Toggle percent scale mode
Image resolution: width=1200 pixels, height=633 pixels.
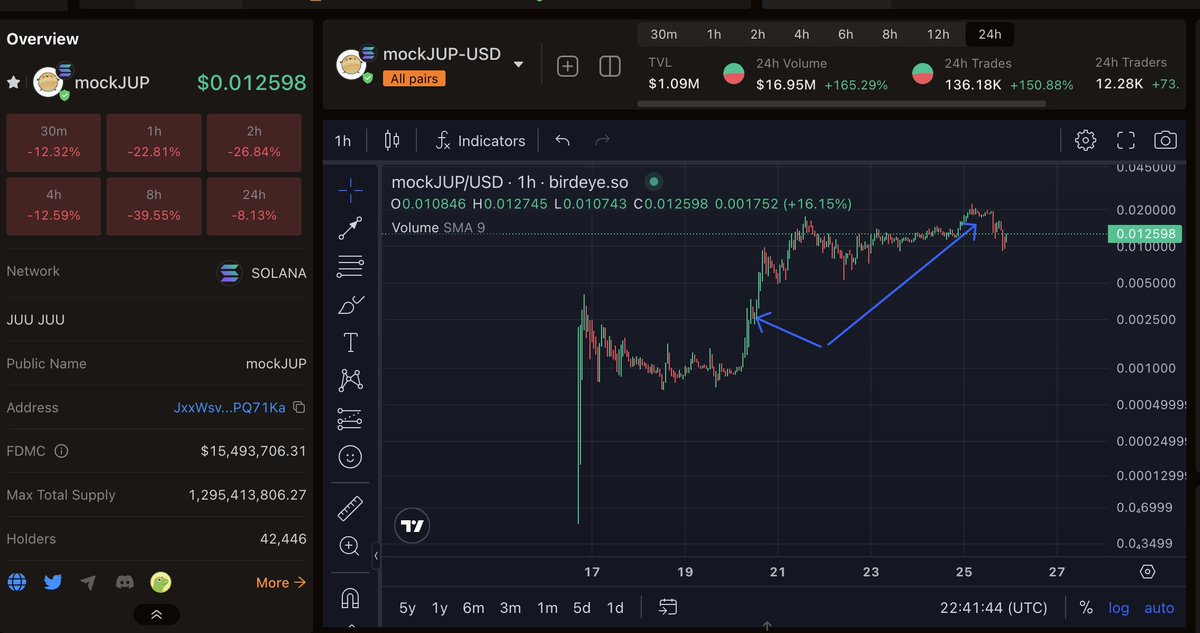click(x=1085, y=607)
